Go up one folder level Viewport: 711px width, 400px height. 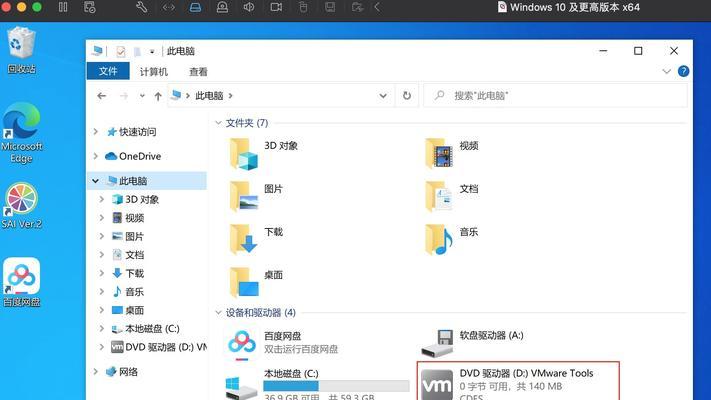pyautogui.click(x=158, y=96)
